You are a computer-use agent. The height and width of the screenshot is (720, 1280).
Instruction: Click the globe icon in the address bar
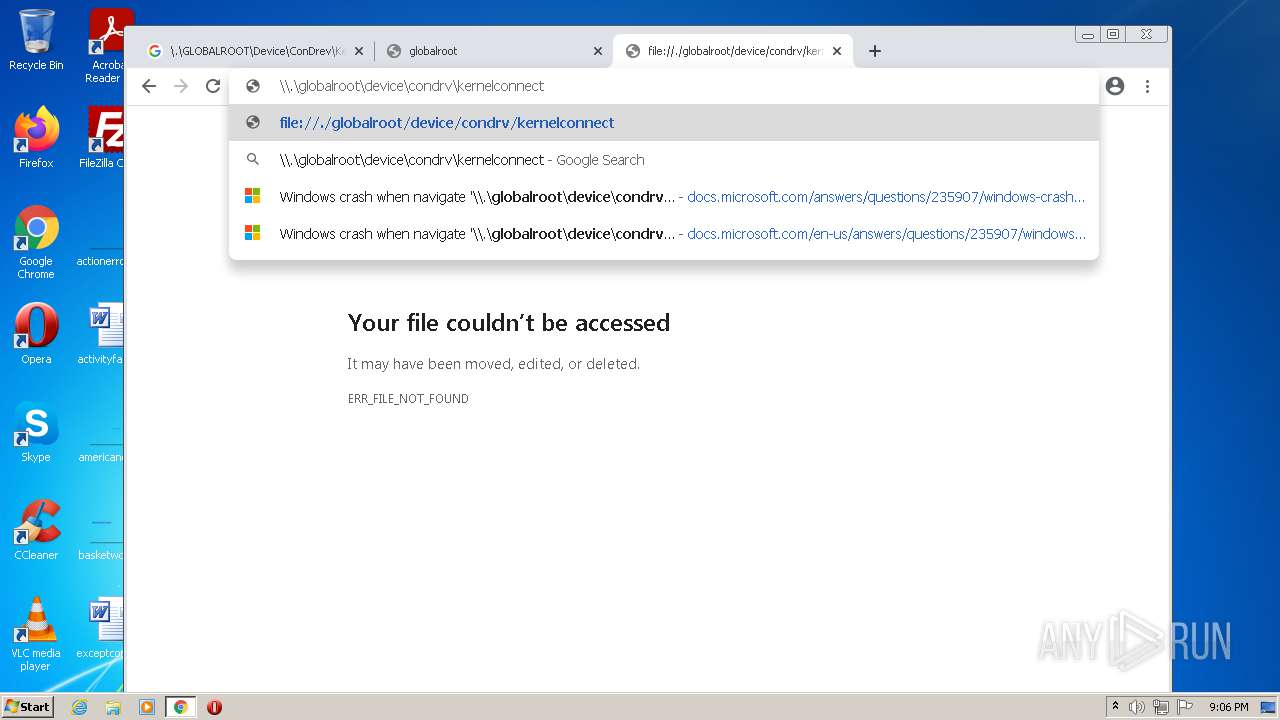(253, 86)
